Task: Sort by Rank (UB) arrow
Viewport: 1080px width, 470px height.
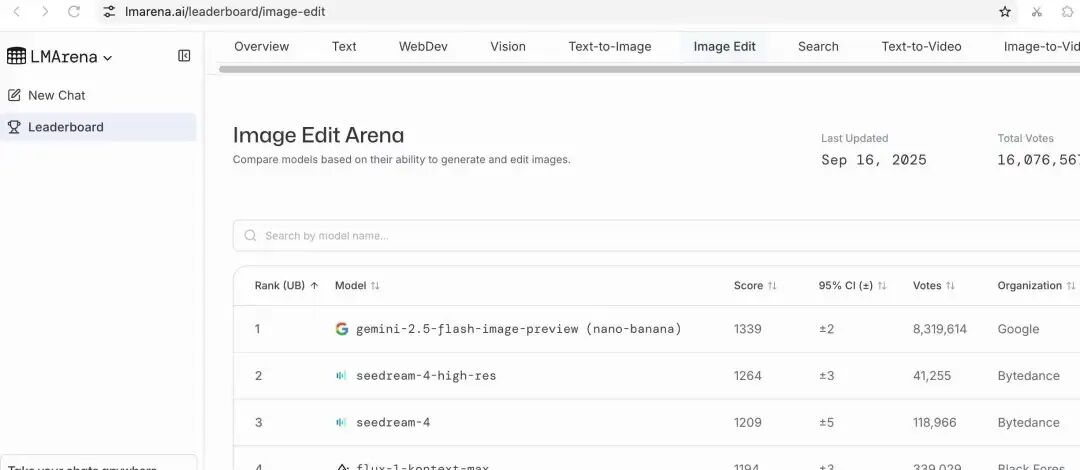Action: tap(314, 286)
